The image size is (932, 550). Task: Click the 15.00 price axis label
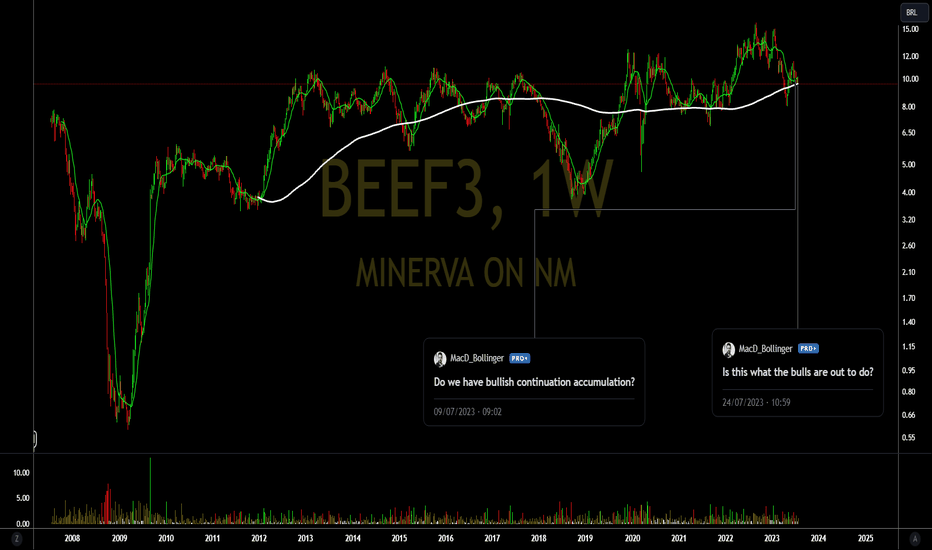tap(910, 29)
